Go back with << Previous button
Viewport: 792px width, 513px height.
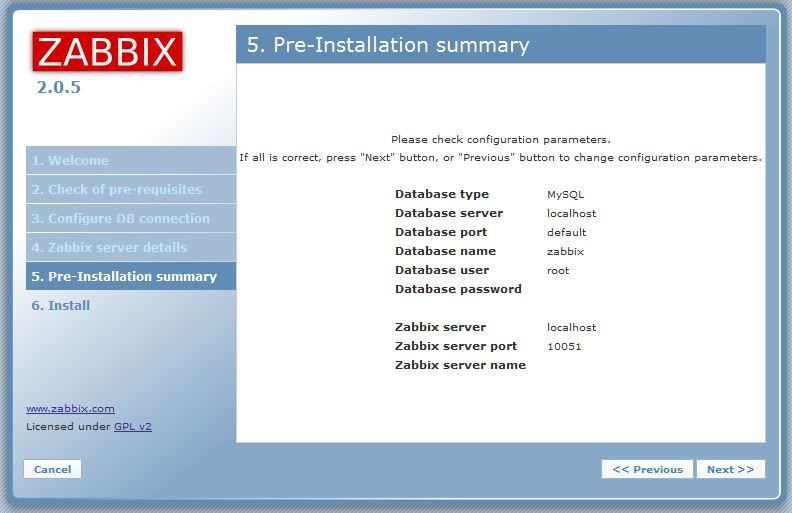(648, 469)
